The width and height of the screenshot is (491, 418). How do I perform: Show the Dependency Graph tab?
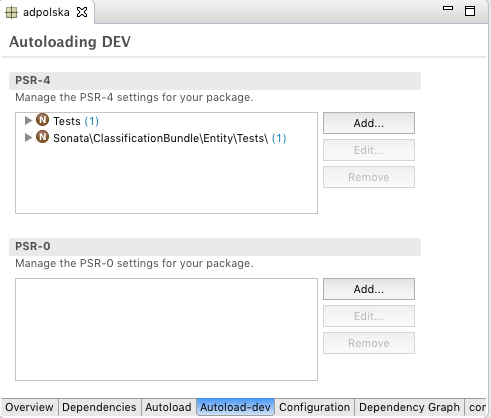pos(409,407)
